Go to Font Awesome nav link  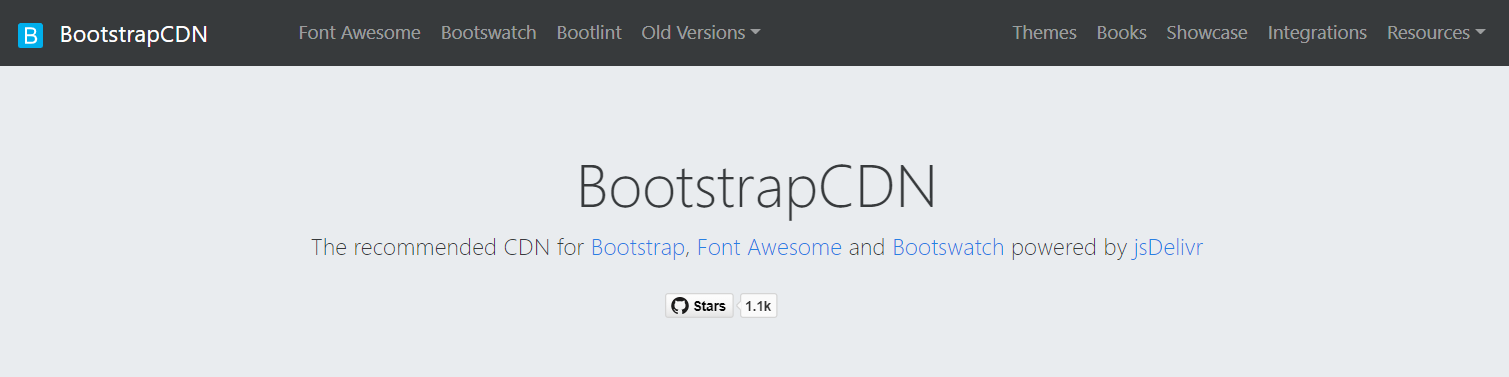[x=360, y=33]
